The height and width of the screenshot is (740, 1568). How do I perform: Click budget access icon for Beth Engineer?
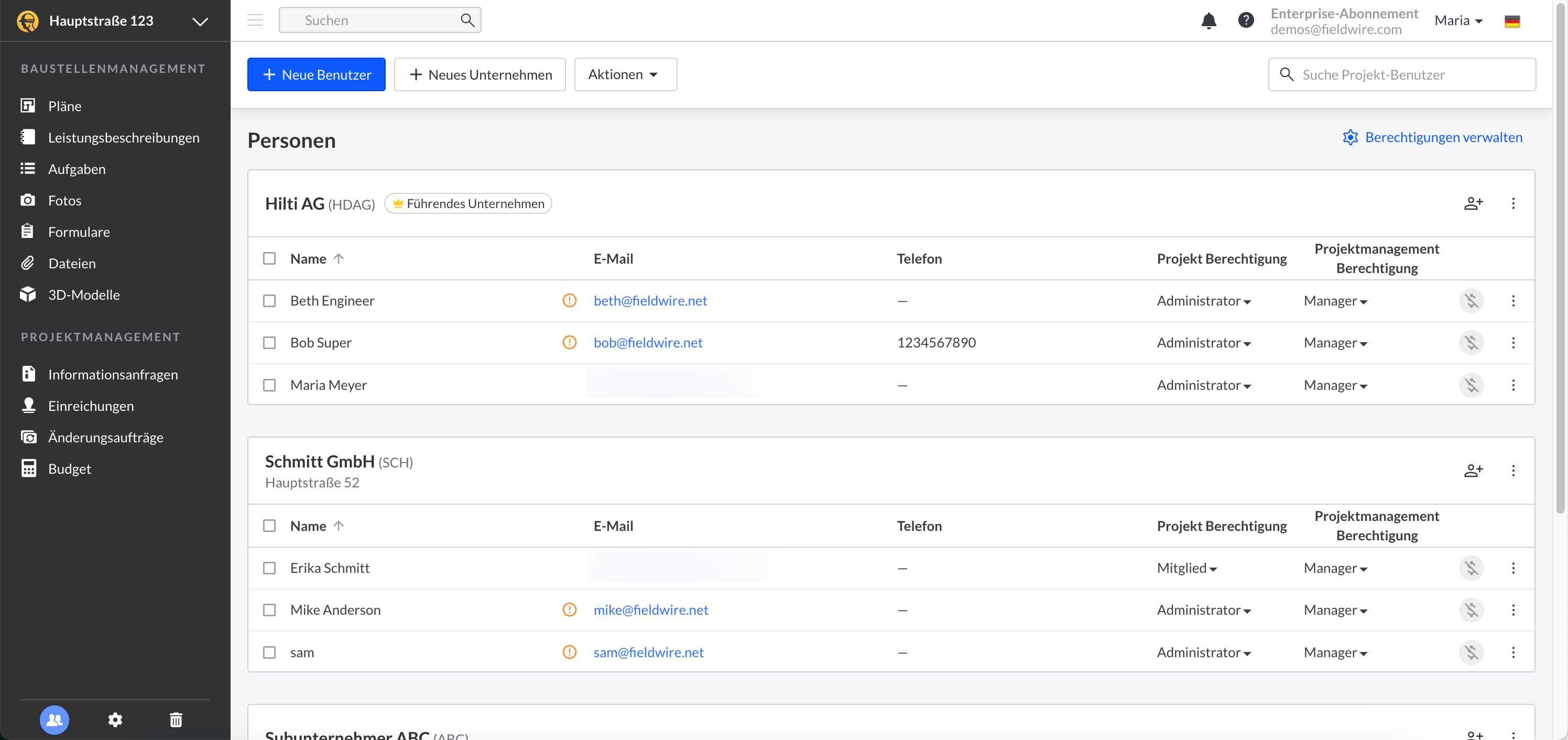pyautogui.click(x=1471, y=301)
